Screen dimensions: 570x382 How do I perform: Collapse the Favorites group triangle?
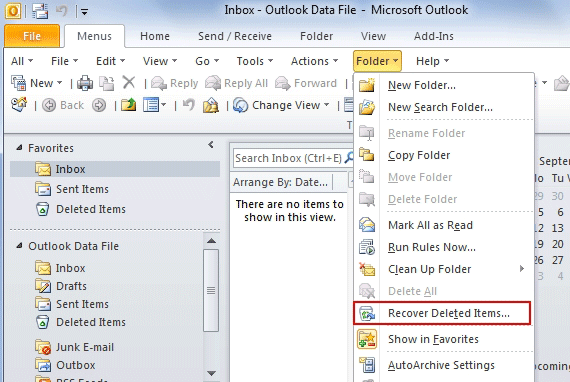click(x=19, y=148)
